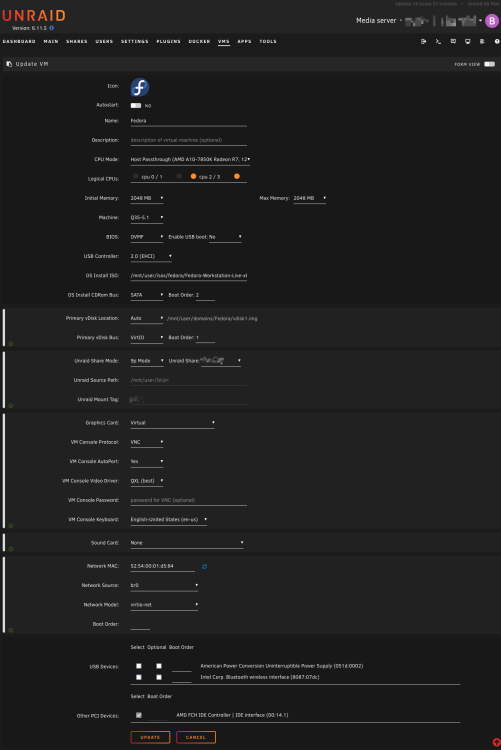
Task: Go to the Main tab
Action: 51,42
